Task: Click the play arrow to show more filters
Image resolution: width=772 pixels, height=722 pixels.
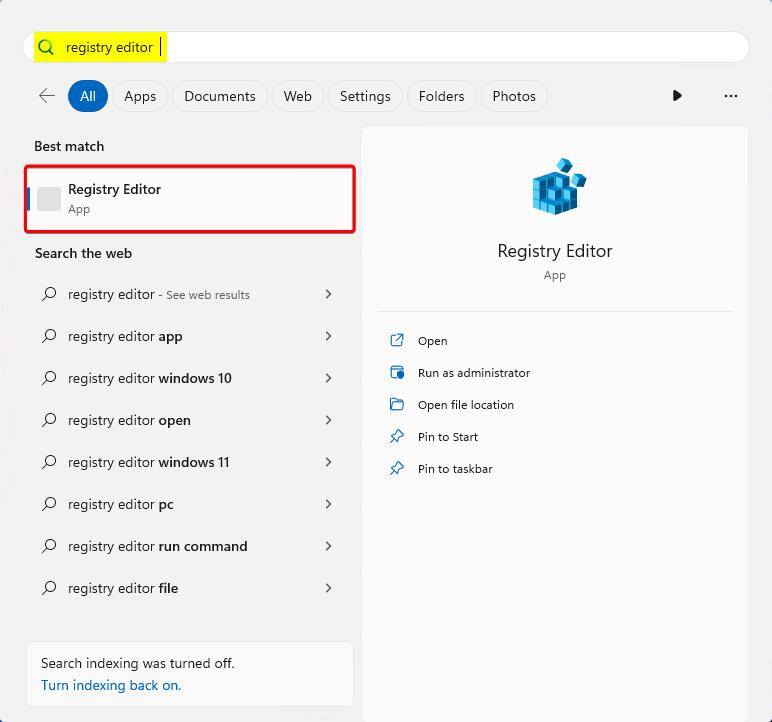Action: coord(677,96)
